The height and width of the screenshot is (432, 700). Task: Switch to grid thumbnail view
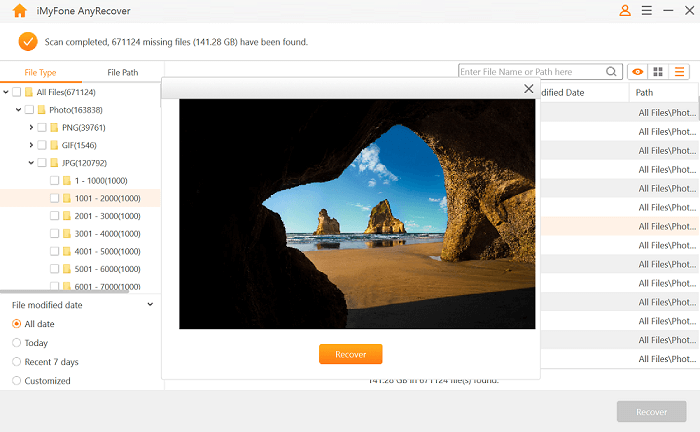pyautogui.click(x=658, y=72)
